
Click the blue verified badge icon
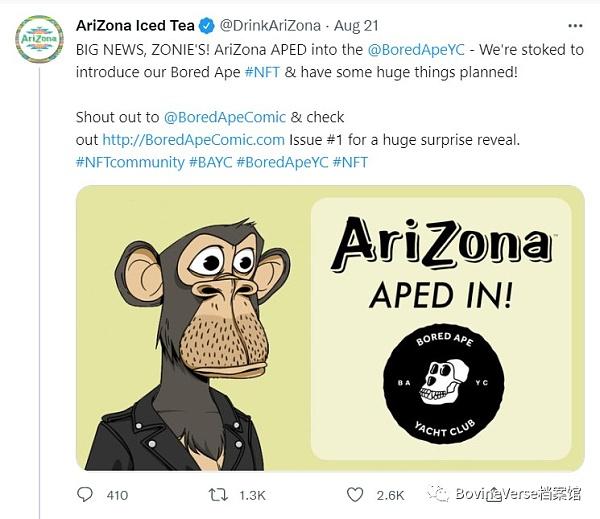point(207,26)
